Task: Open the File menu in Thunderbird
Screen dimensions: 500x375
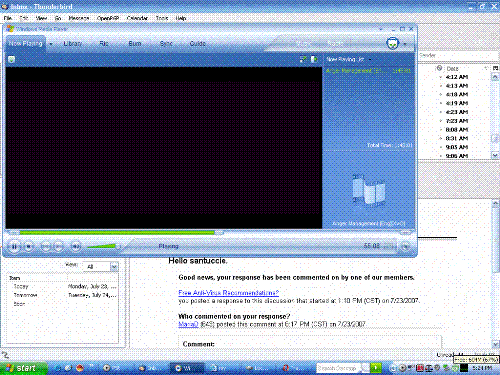Action: pos(8,18)
